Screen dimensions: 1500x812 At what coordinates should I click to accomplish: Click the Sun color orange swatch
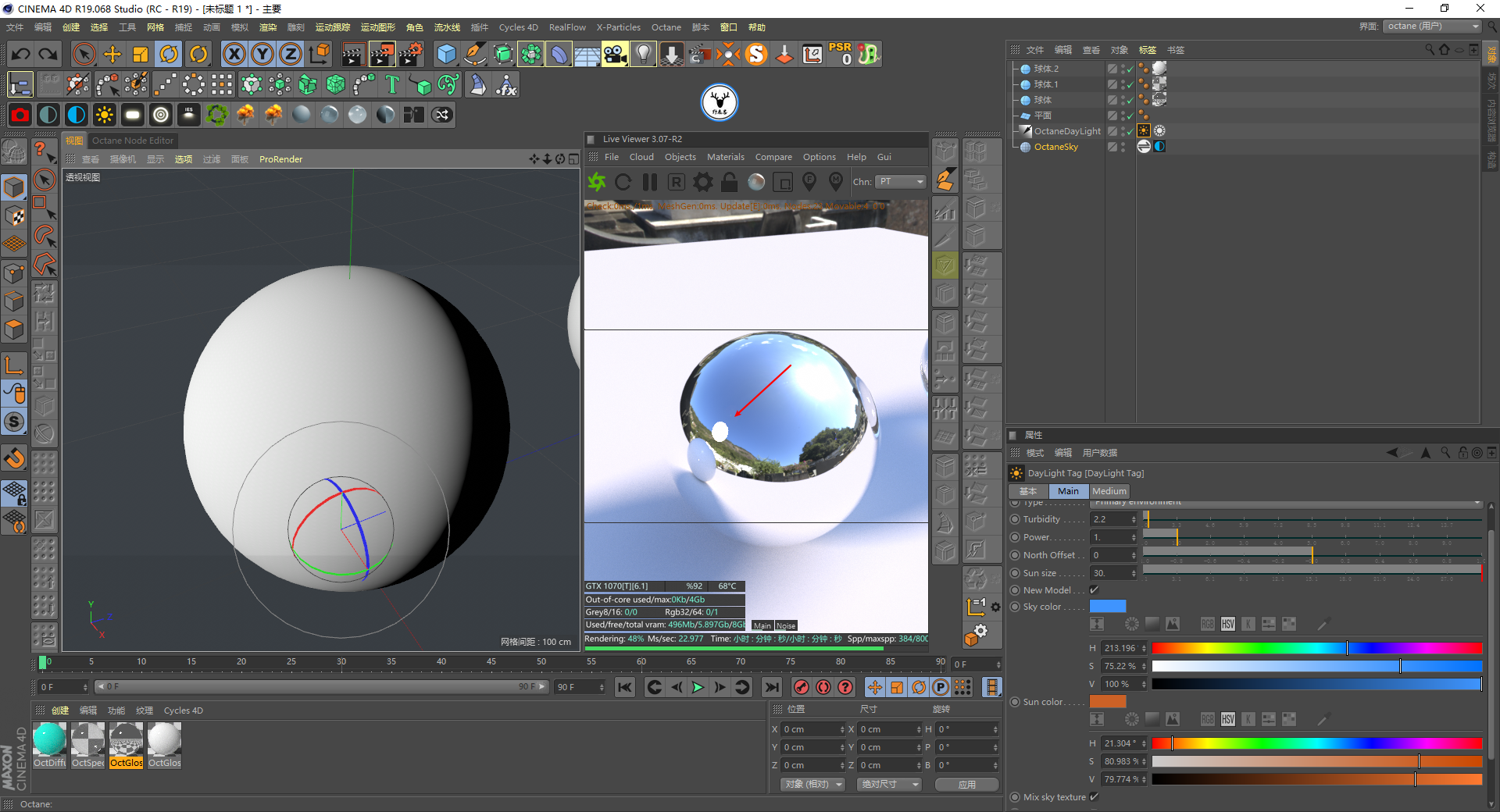1108,701
